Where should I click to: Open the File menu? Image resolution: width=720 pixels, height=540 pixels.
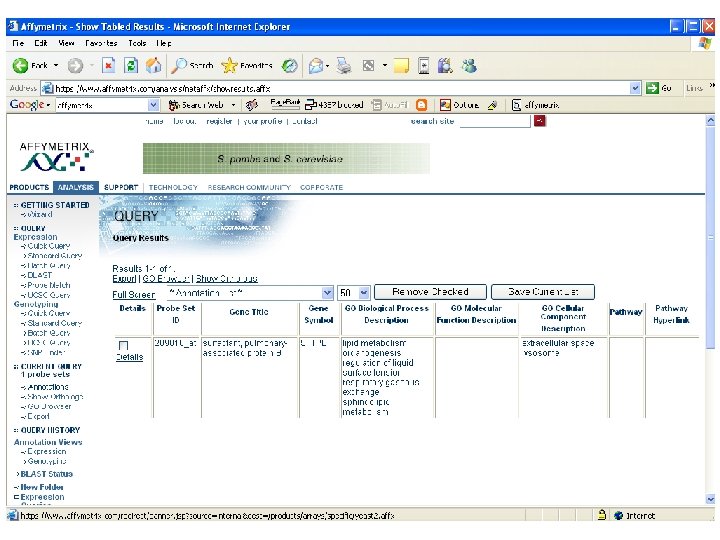tap(18, 43)
